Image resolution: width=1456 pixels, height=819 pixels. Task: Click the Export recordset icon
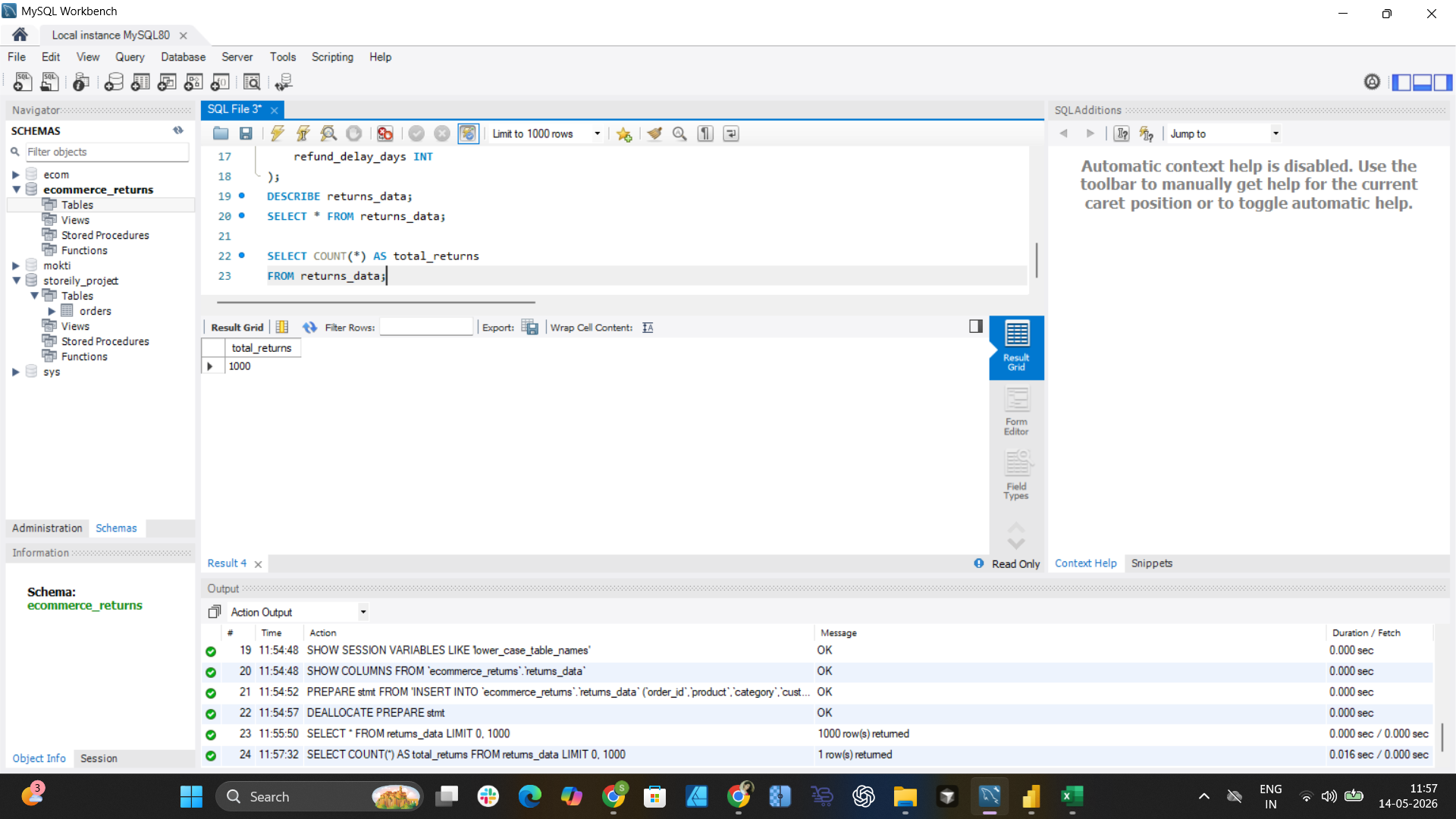tap(530, 328)
